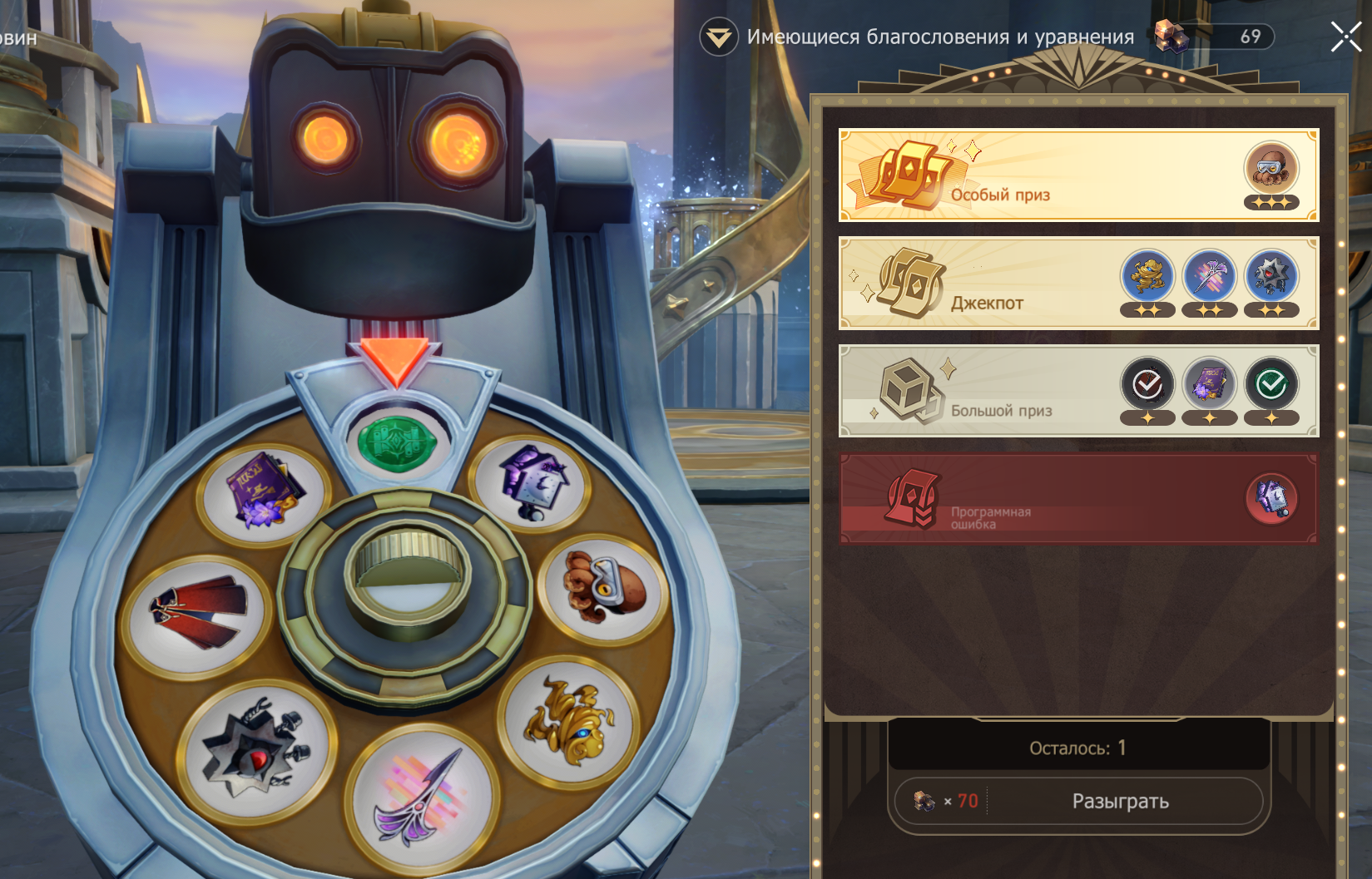The image size is (1372, 879).
Task: Click the red cape wheel slot
Action: click(x=198, y=614)
